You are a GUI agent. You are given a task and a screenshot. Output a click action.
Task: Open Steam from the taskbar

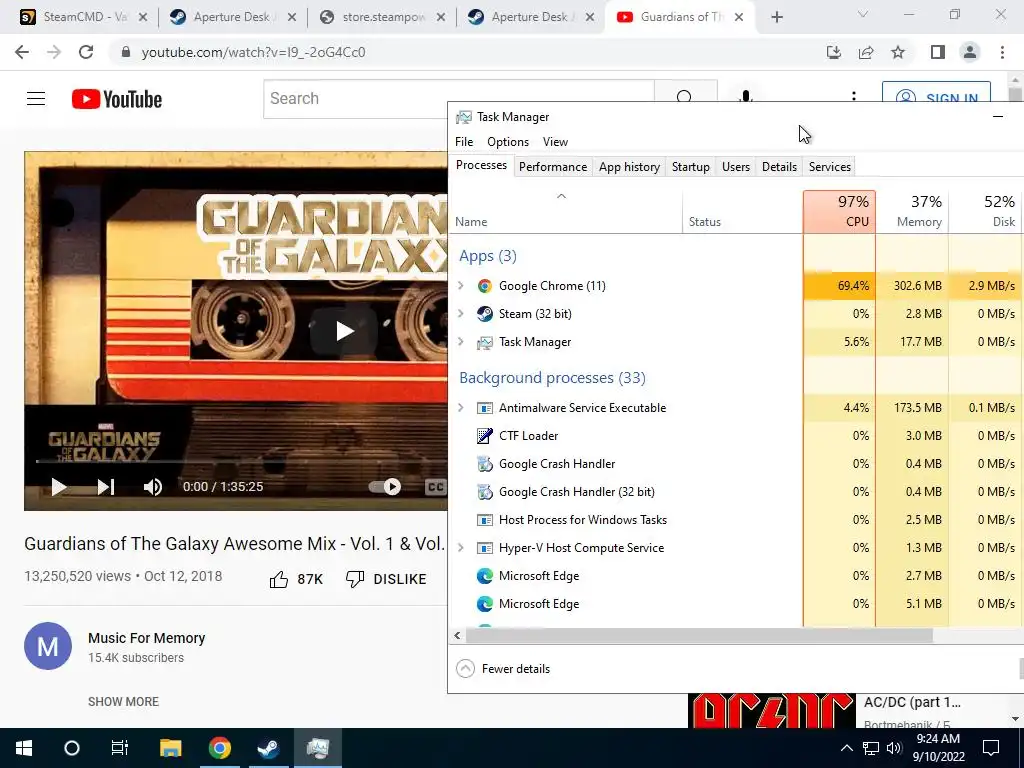(x=268, y=748)
